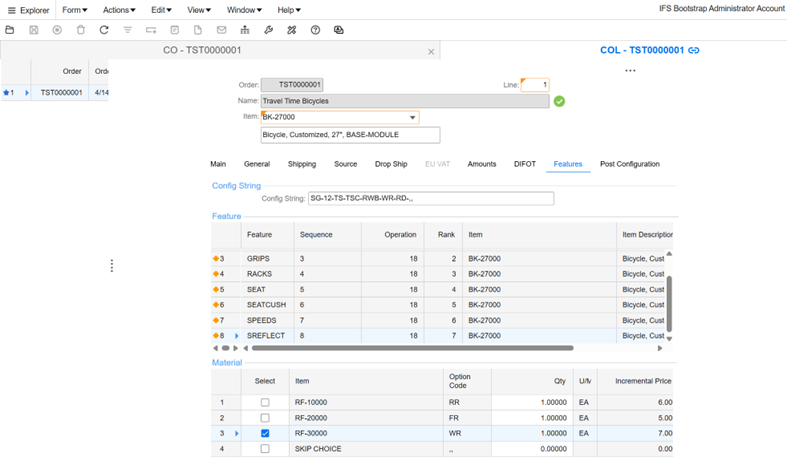Open the Actions menu dropdown

pos(119,10)
